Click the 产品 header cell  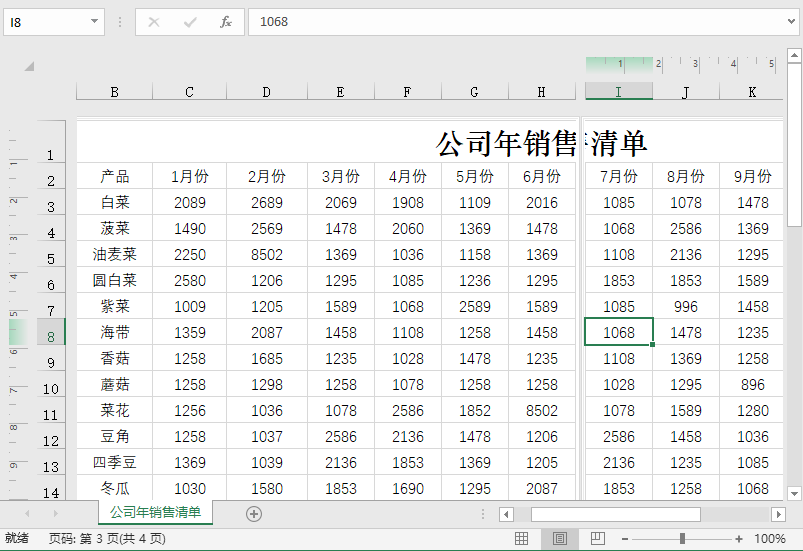click(x=115, y=176)
